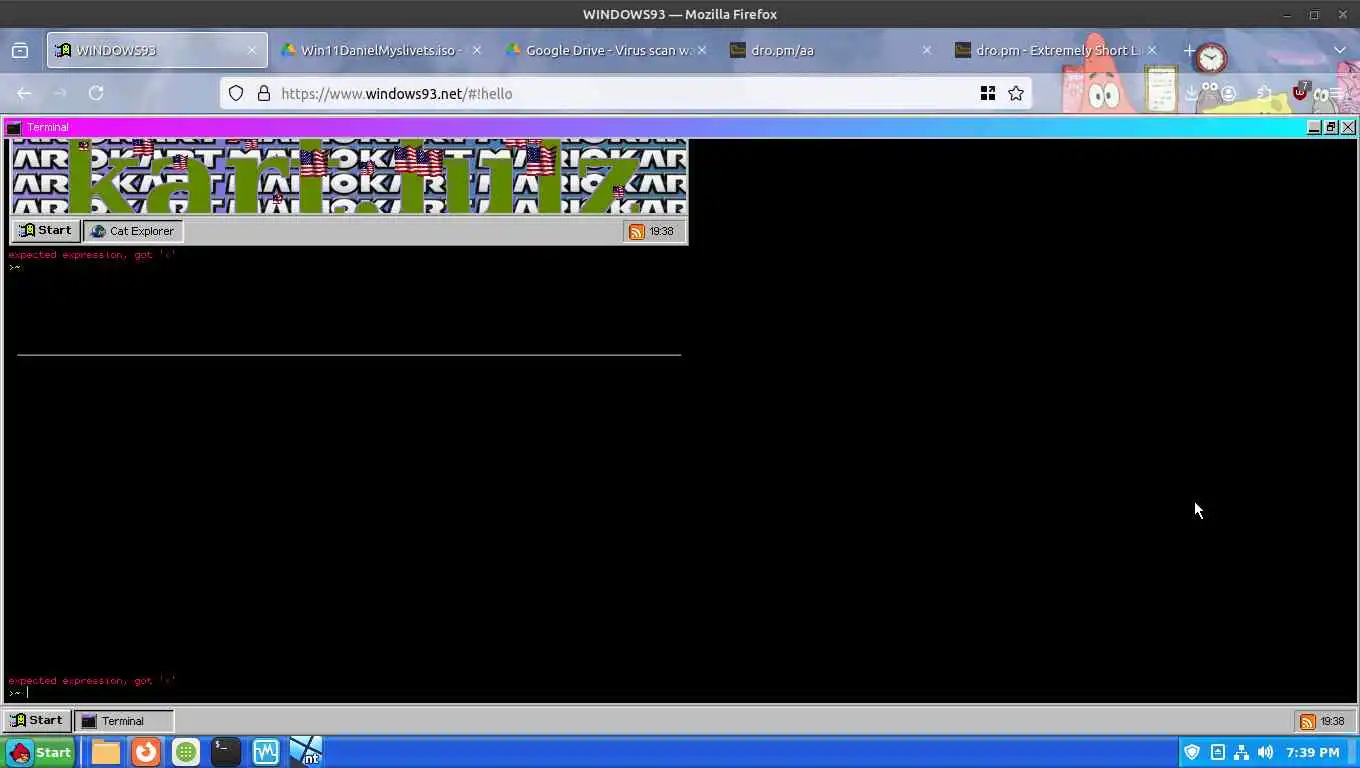
Task: Maximize the Firefox window
Action: click(1314, 14)
